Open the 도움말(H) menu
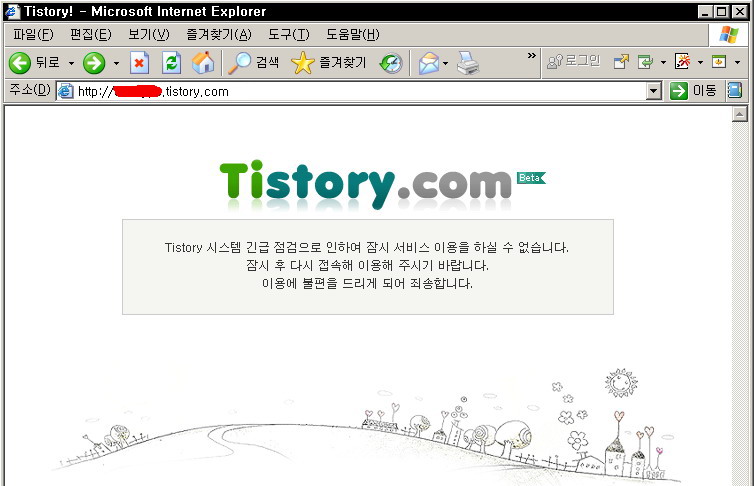Screen dimensions: 754x486 (x=353, y=34)
